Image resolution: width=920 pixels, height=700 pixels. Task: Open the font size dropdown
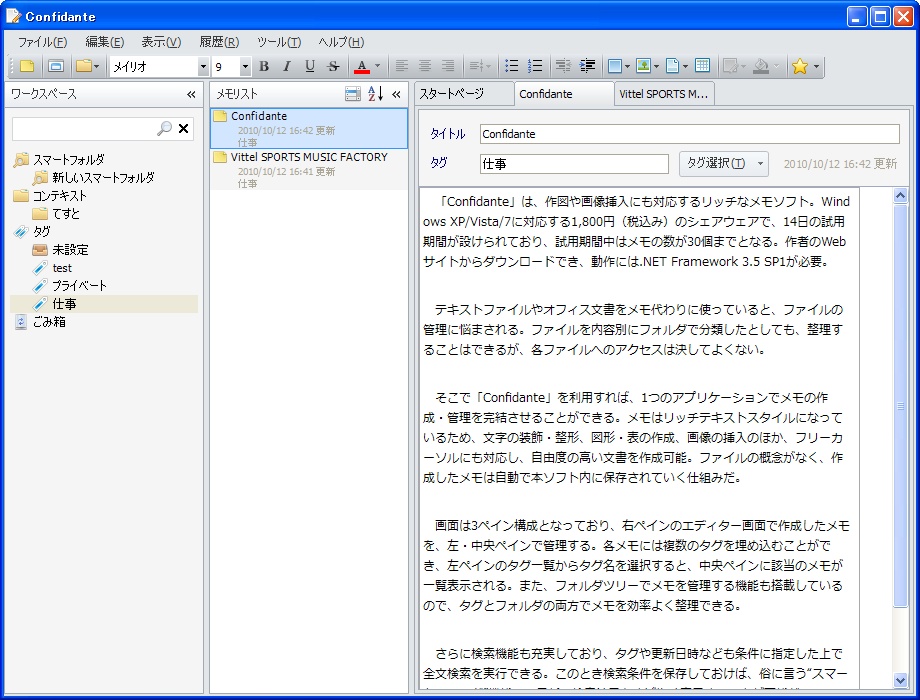[245, 65]
